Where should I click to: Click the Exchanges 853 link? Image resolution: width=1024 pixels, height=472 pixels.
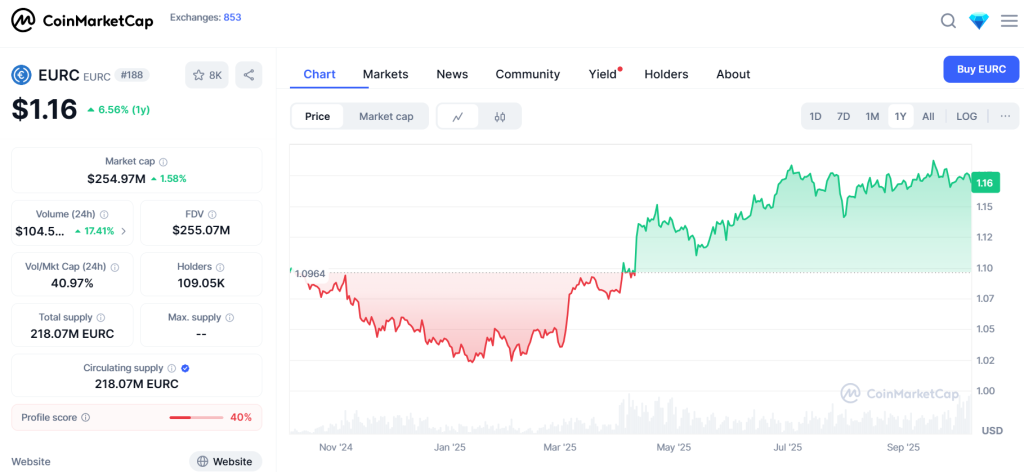tap(205, 17)
